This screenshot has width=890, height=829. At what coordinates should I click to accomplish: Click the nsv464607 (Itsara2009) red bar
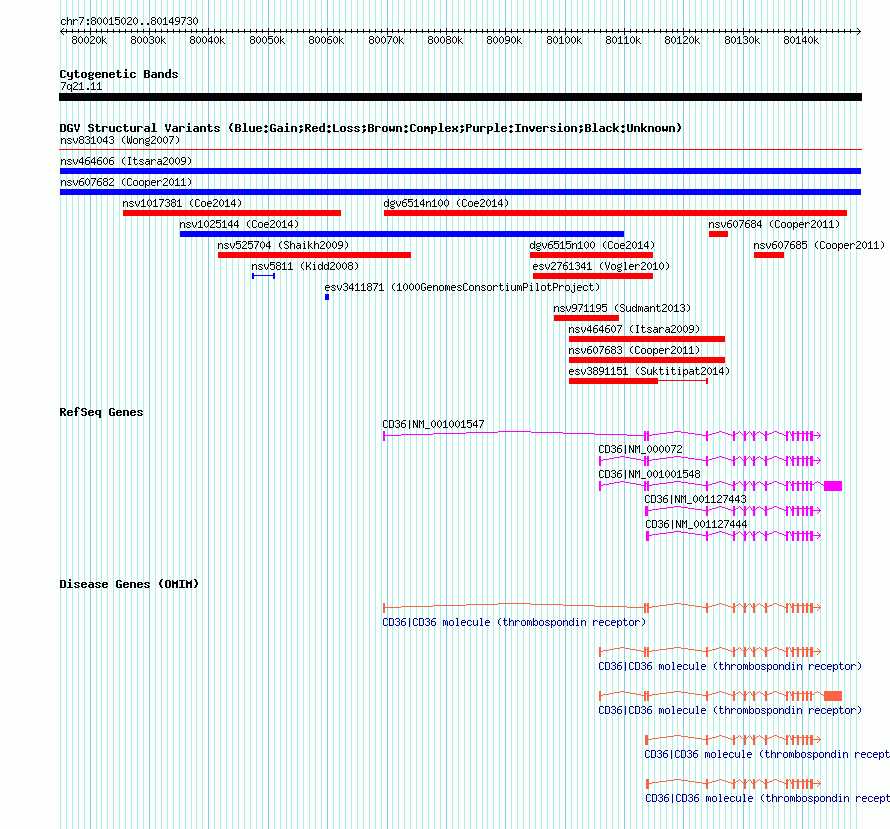[646, 339]
